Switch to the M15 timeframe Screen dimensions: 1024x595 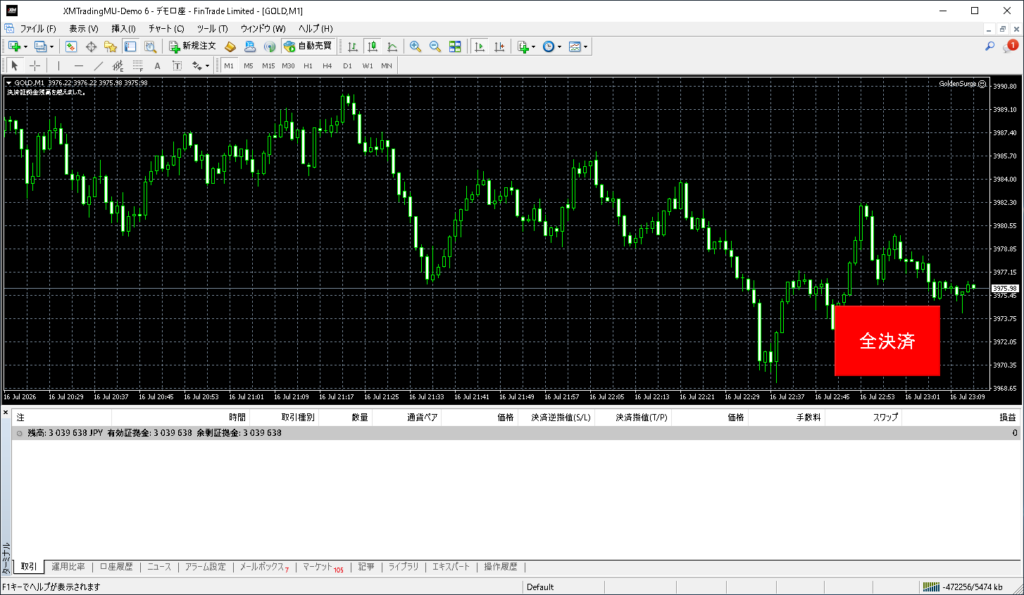click(x=268, y=65)
